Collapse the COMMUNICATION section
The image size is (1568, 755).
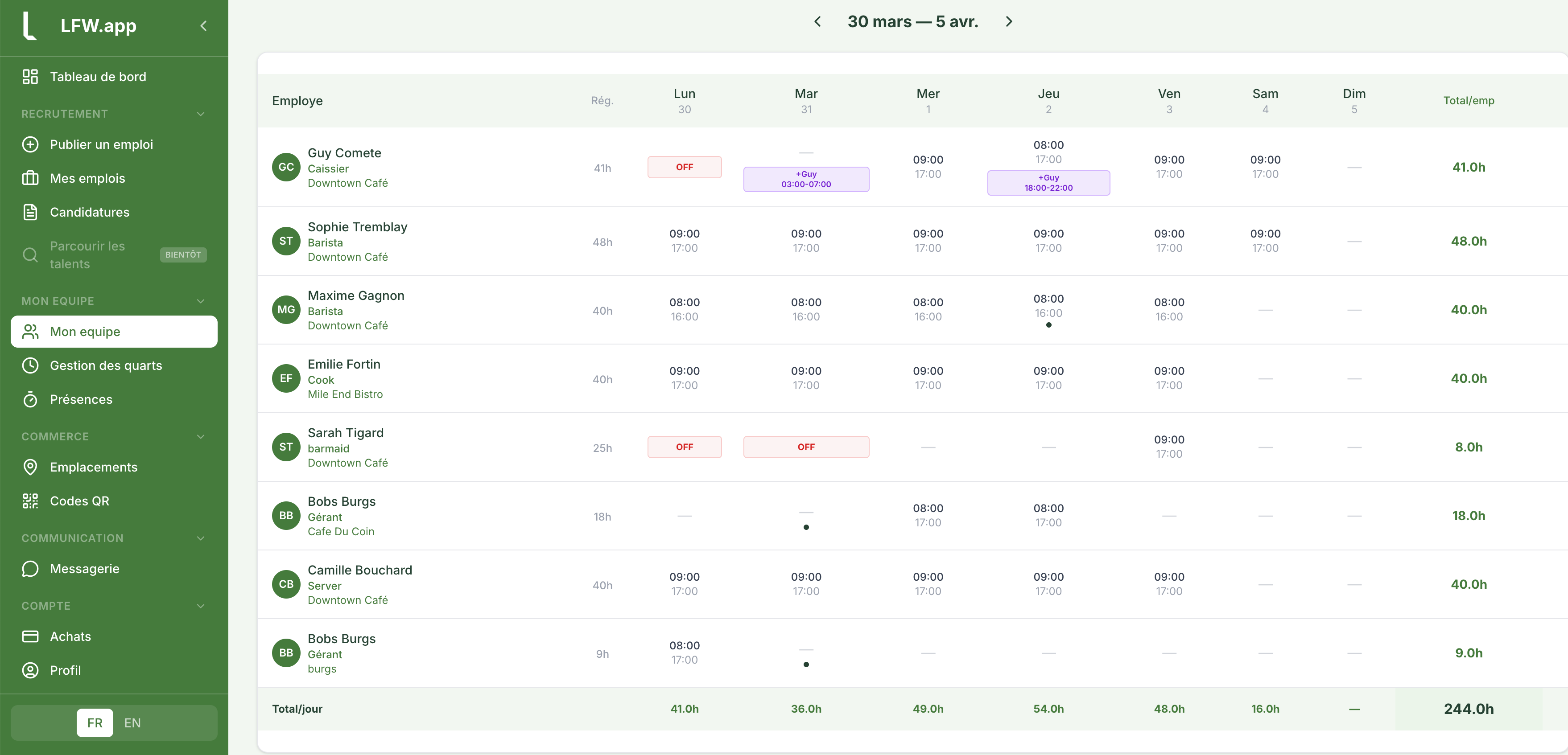coord(201,538)
